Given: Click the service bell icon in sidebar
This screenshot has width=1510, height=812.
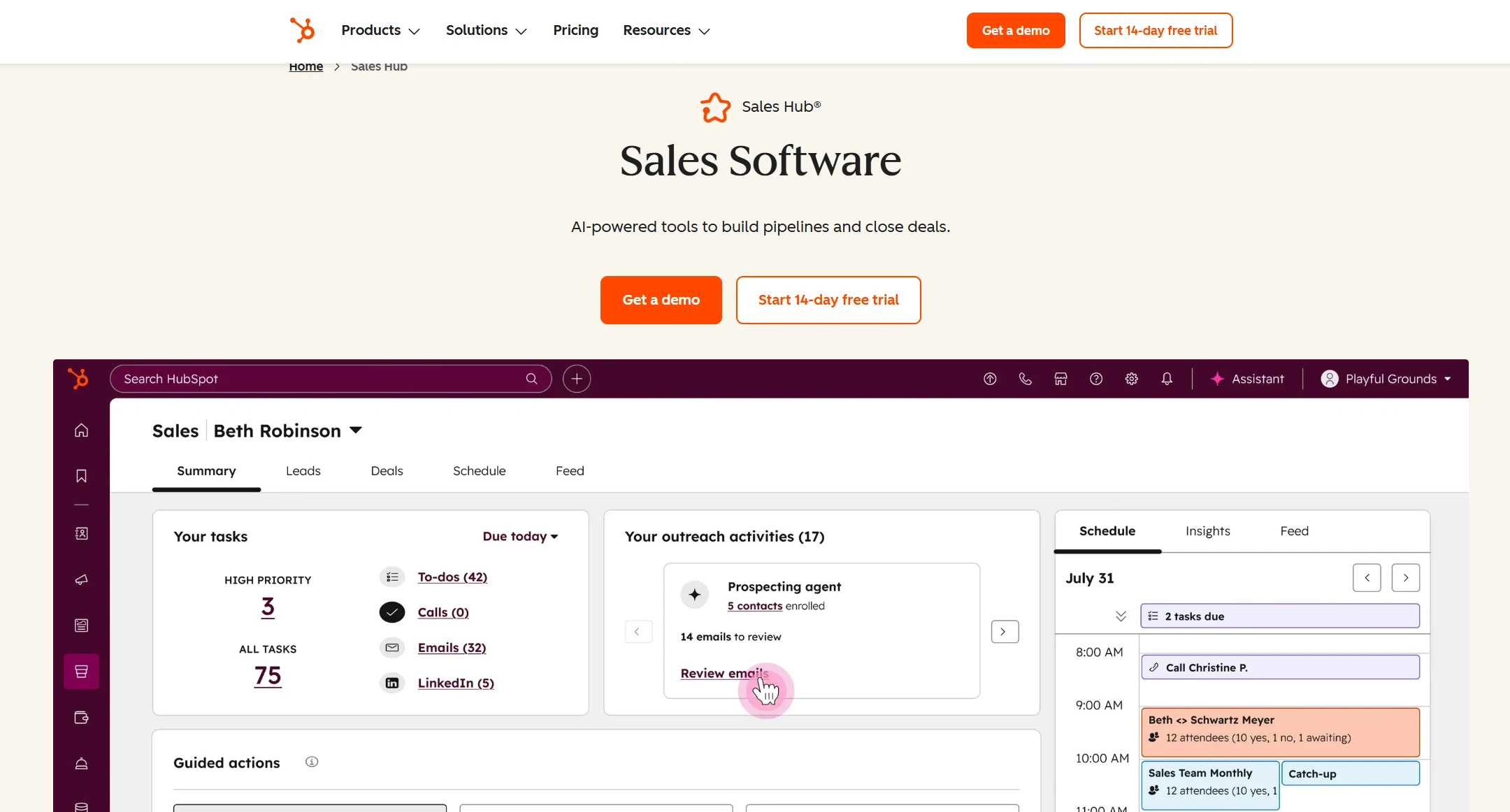Looking at the screenshot, I should (82, 764).
